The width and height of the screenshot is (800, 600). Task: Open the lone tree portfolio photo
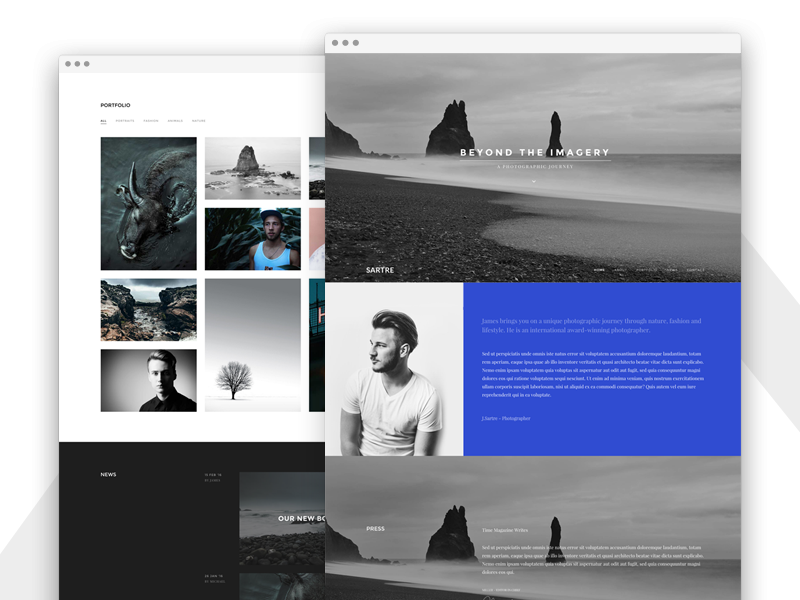tap(253, 345)
